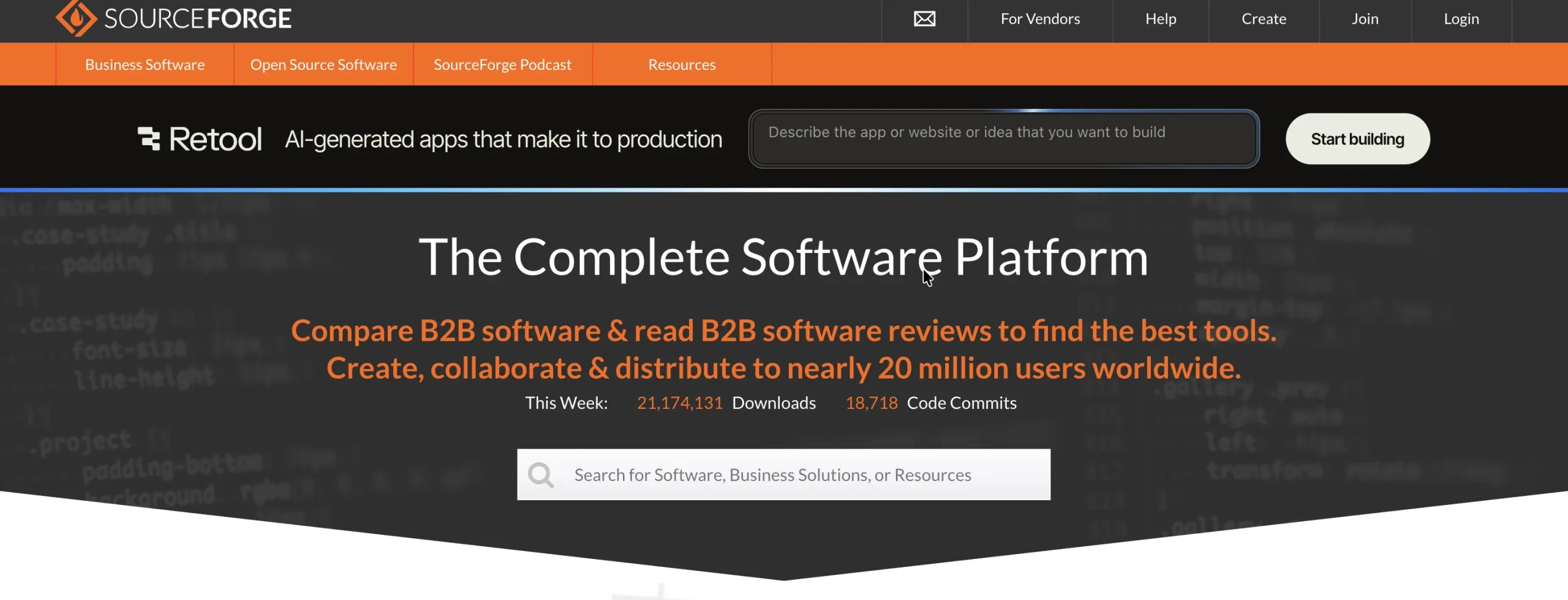Click the SOURCEFORGE wordmark text
1568x600 pixels.
click(x=198, y=19)
